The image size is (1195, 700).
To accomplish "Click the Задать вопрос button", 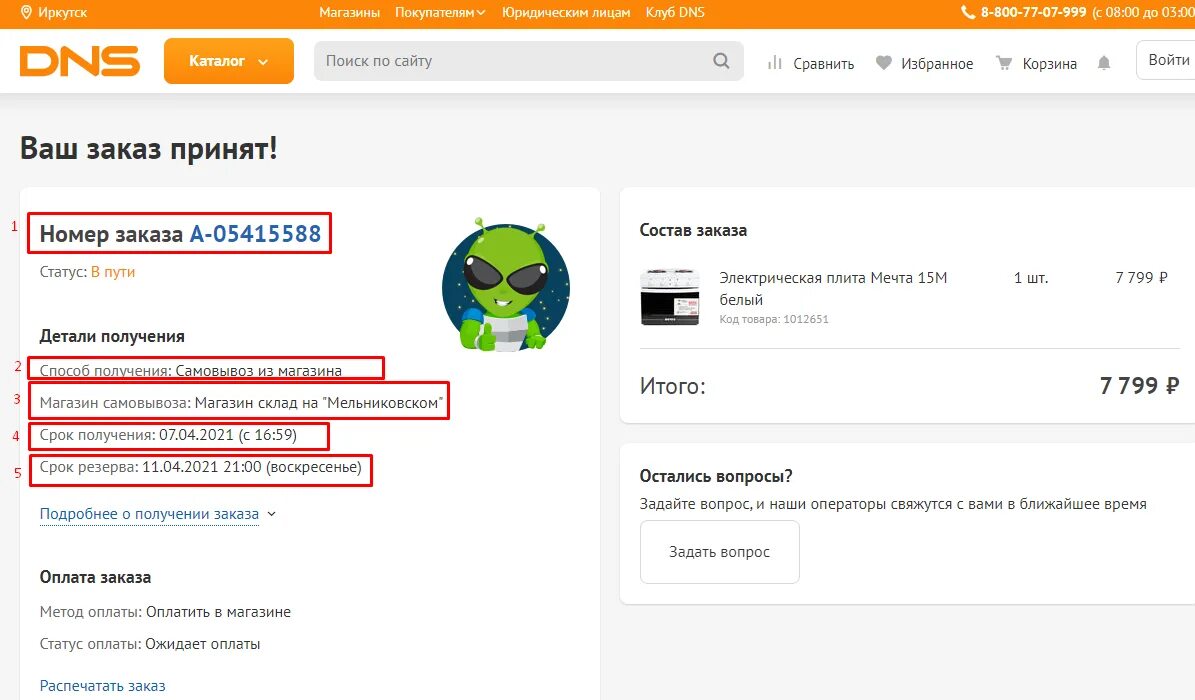I will click(719, 552).
